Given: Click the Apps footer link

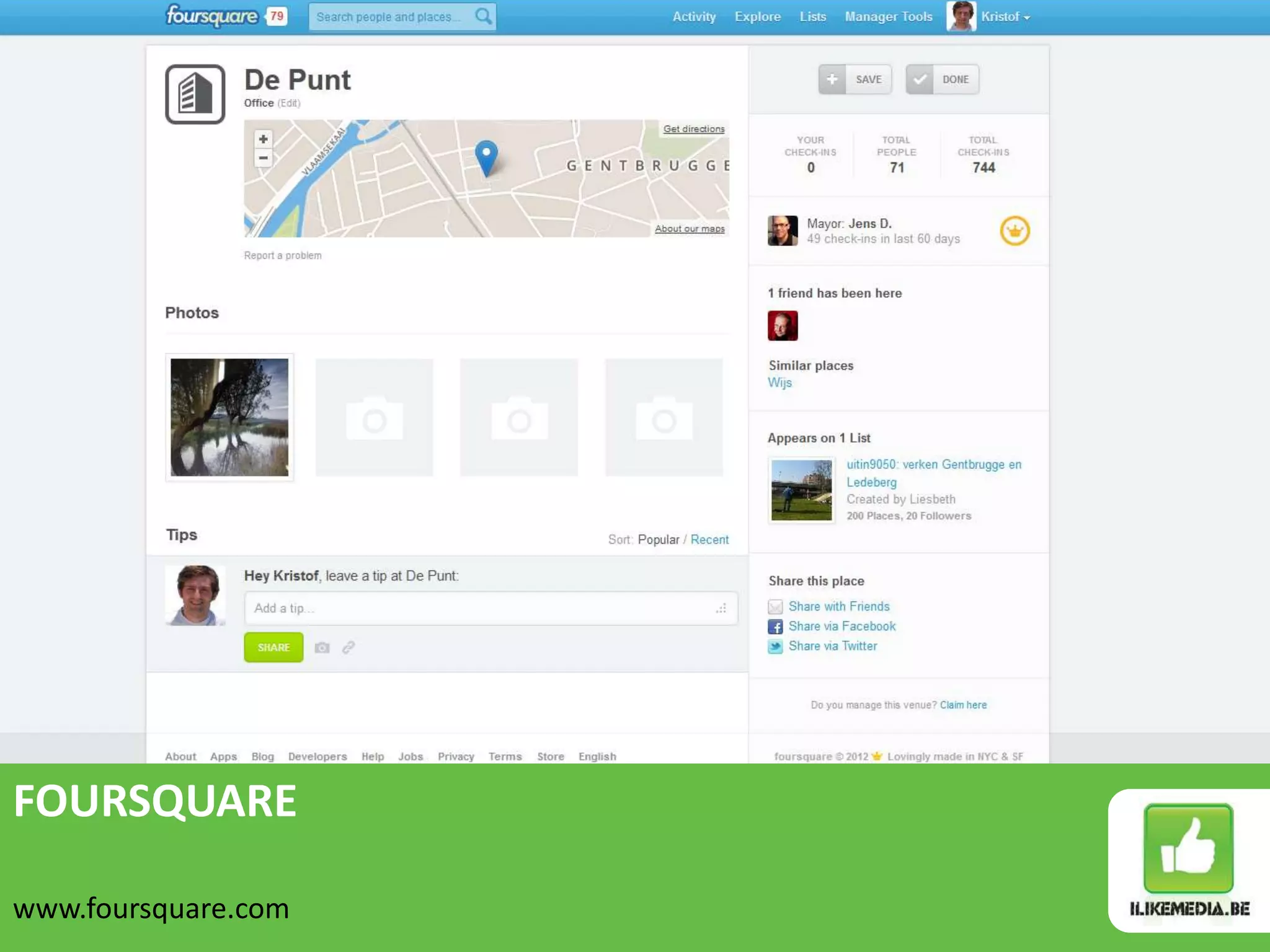Looking at the screenshot, I should point(223,756).
